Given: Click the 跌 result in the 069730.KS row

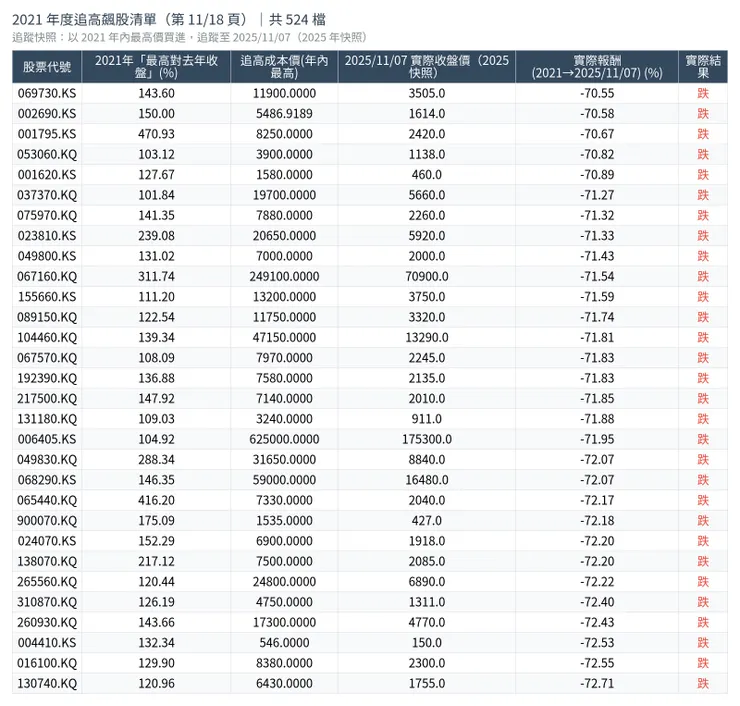Looking at the screenshot, I should point(703,93).
